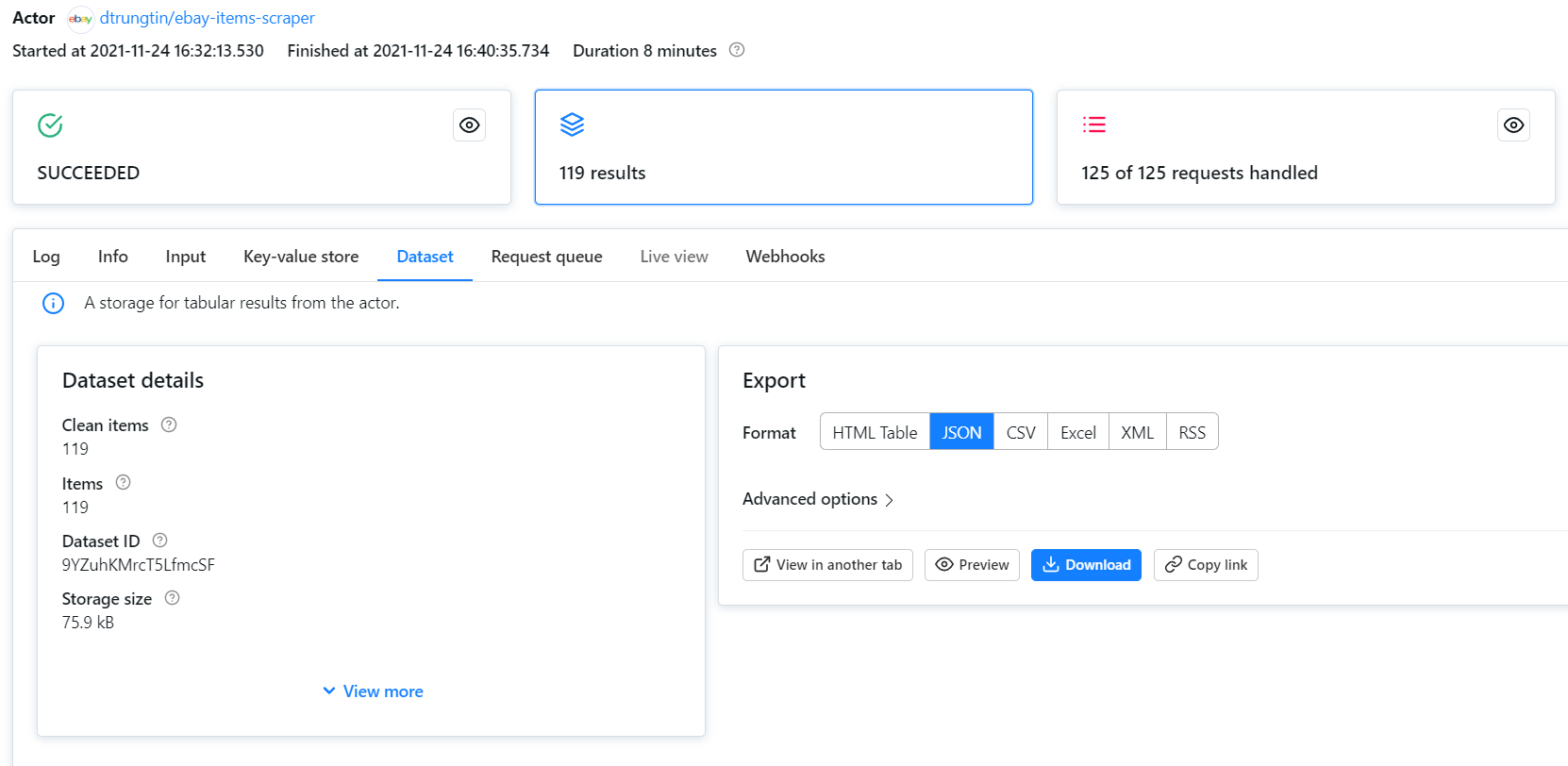Click the red list icon on requests card
1568x766 pixels.
(1094, 125)
